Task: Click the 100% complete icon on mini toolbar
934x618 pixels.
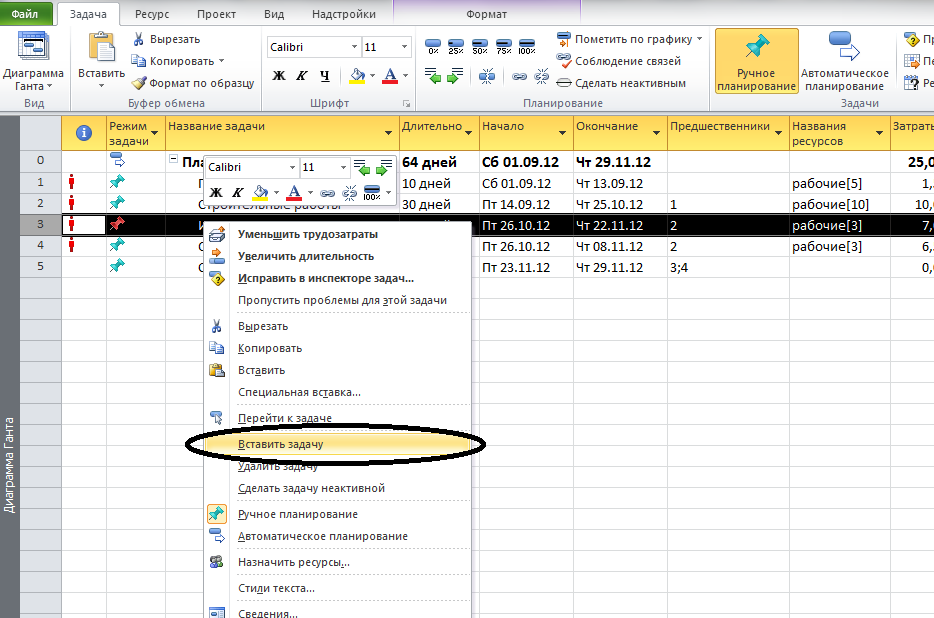Action: (372, 192)
